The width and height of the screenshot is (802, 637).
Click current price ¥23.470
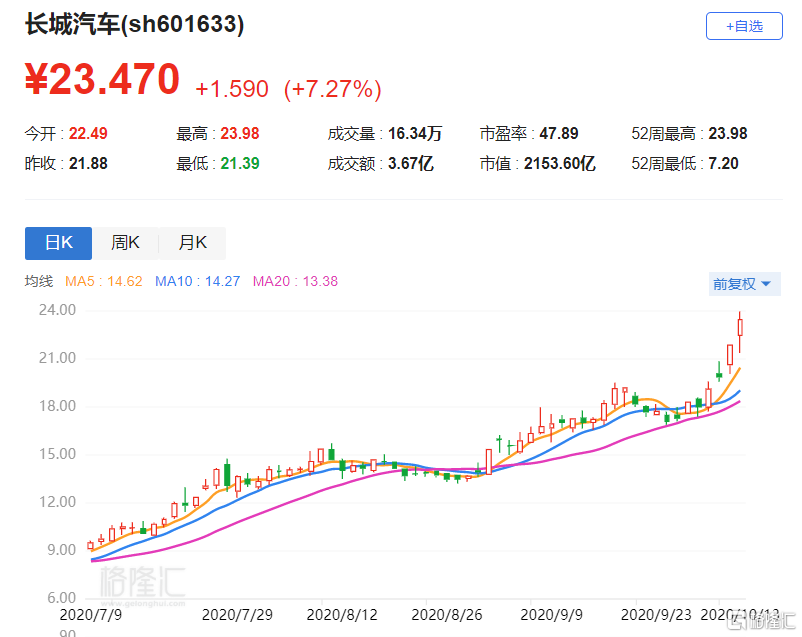(102, 79)
